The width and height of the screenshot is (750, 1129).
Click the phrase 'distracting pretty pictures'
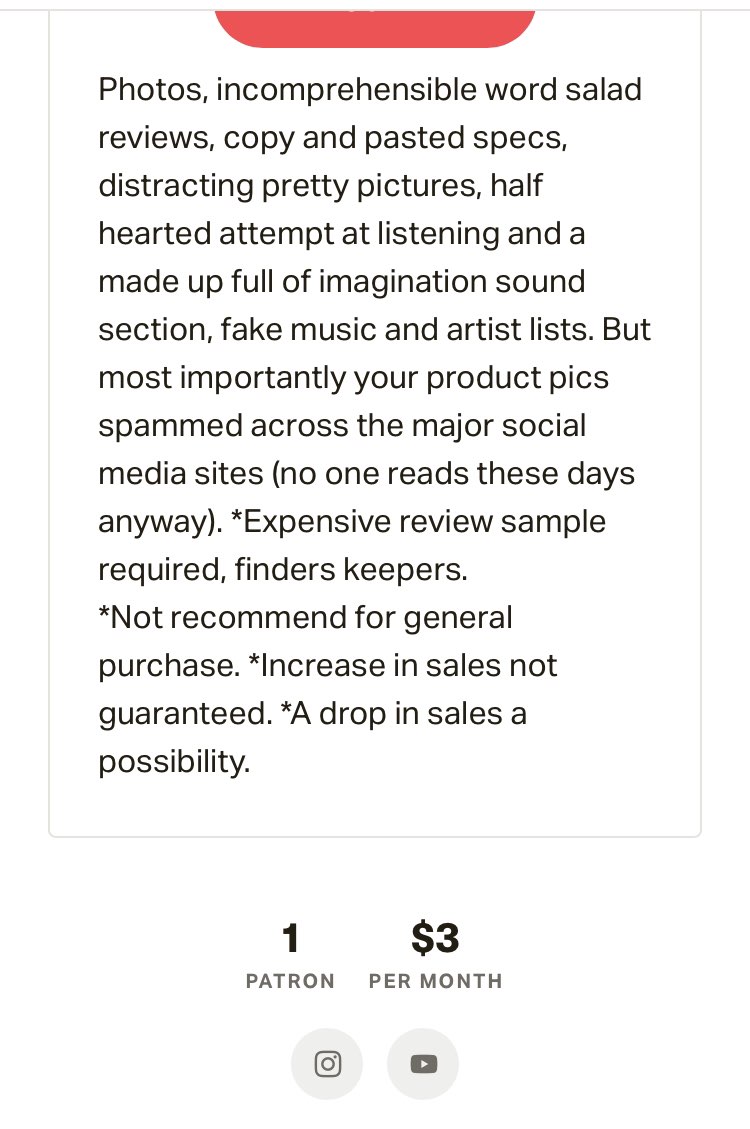click(x=289, y=186)
